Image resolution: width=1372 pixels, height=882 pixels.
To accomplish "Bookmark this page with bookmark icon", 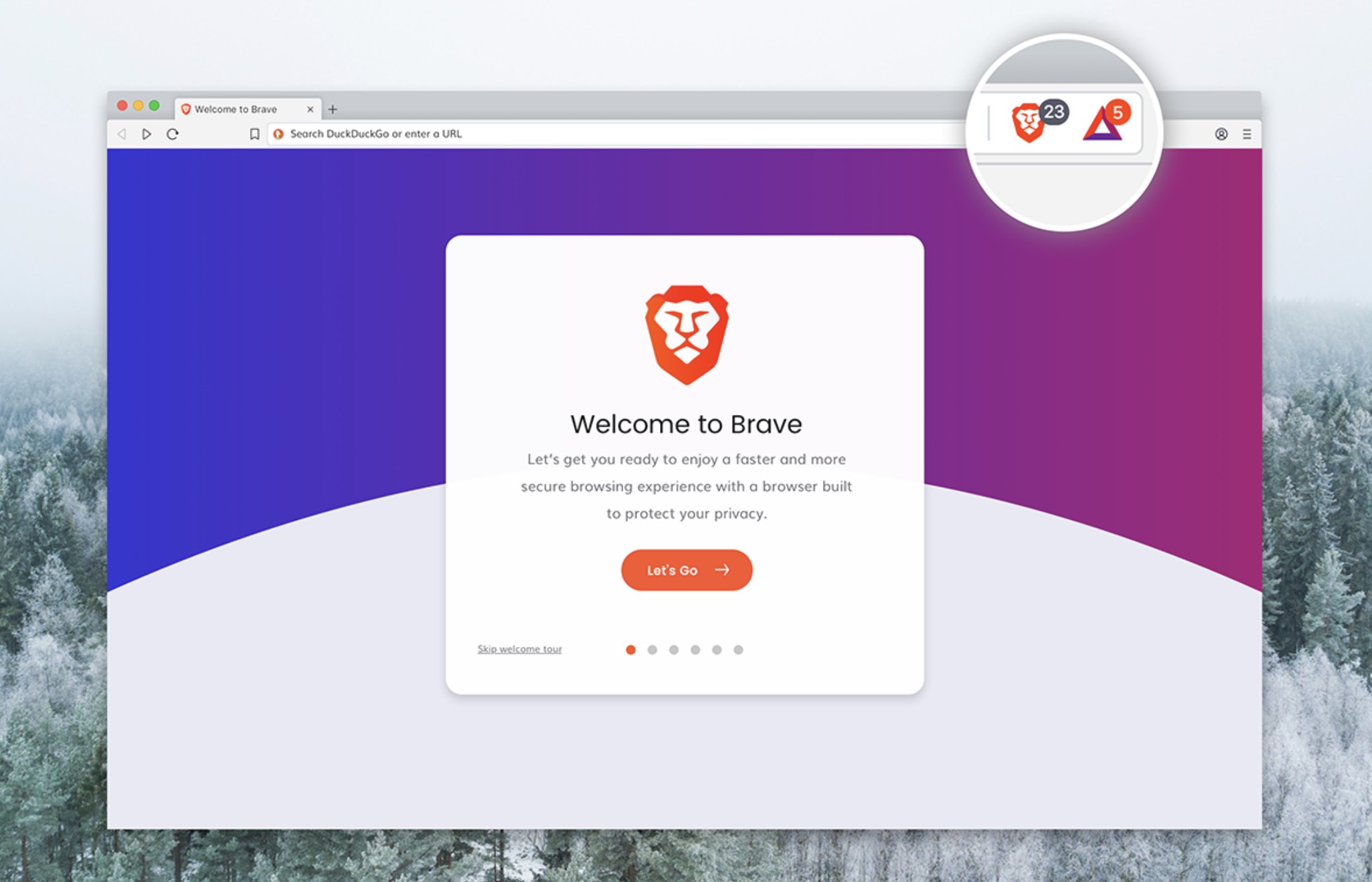I will coord(254,134).
